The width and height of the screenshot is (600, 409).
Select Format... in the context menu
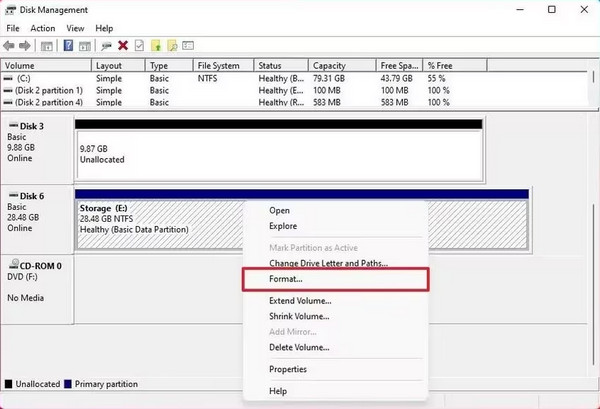(335, 279)
